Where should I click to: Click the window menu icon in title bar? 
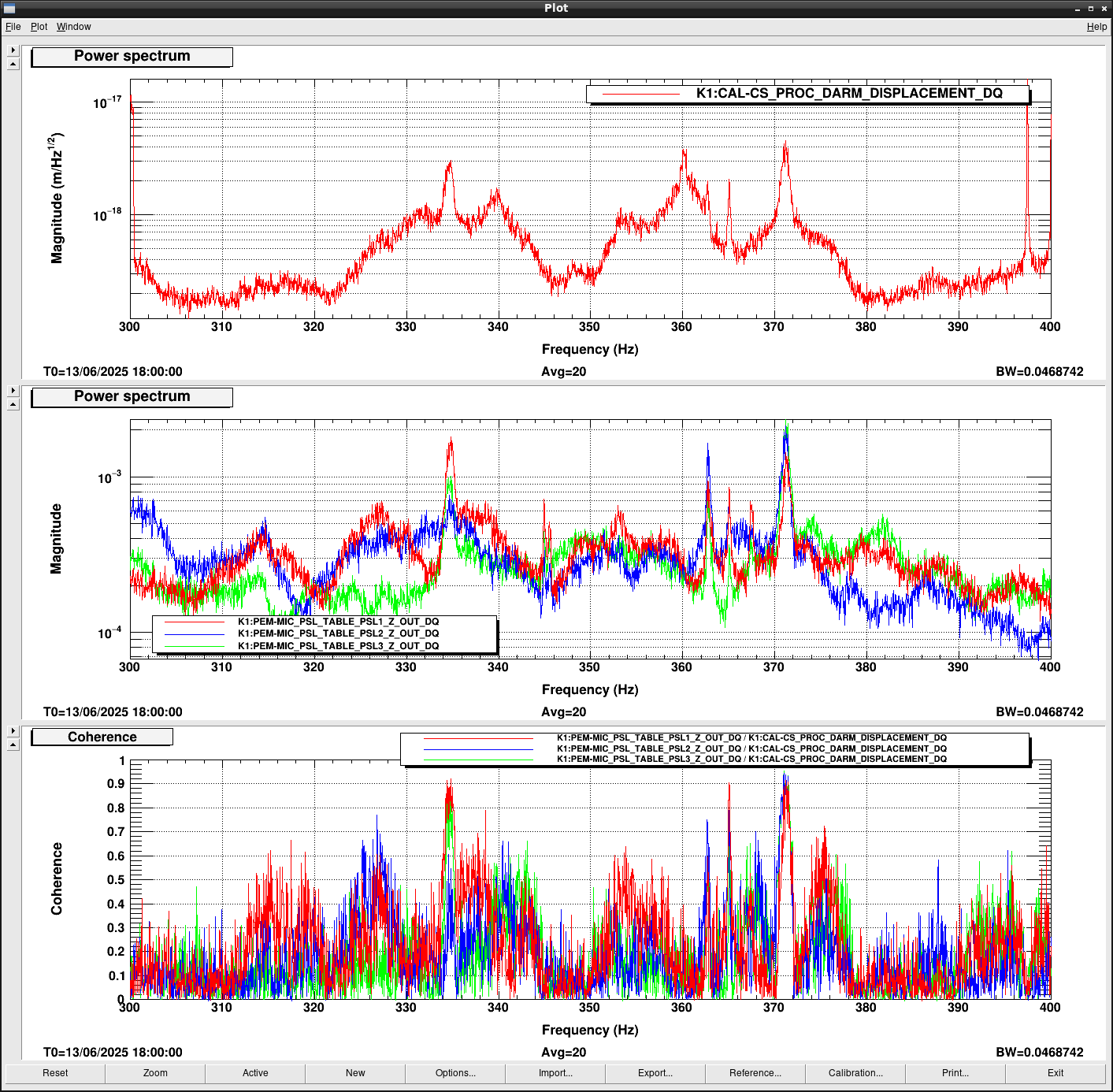pos(9,8)
